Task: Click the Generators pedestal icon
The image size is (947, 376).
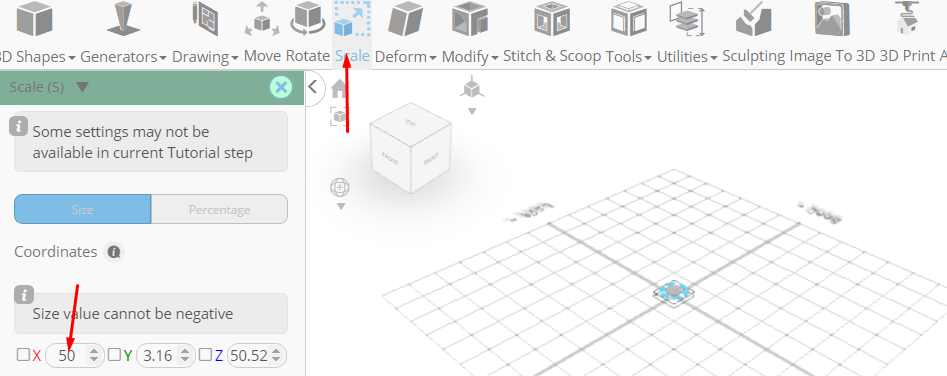Action: (x=123, y=19)
